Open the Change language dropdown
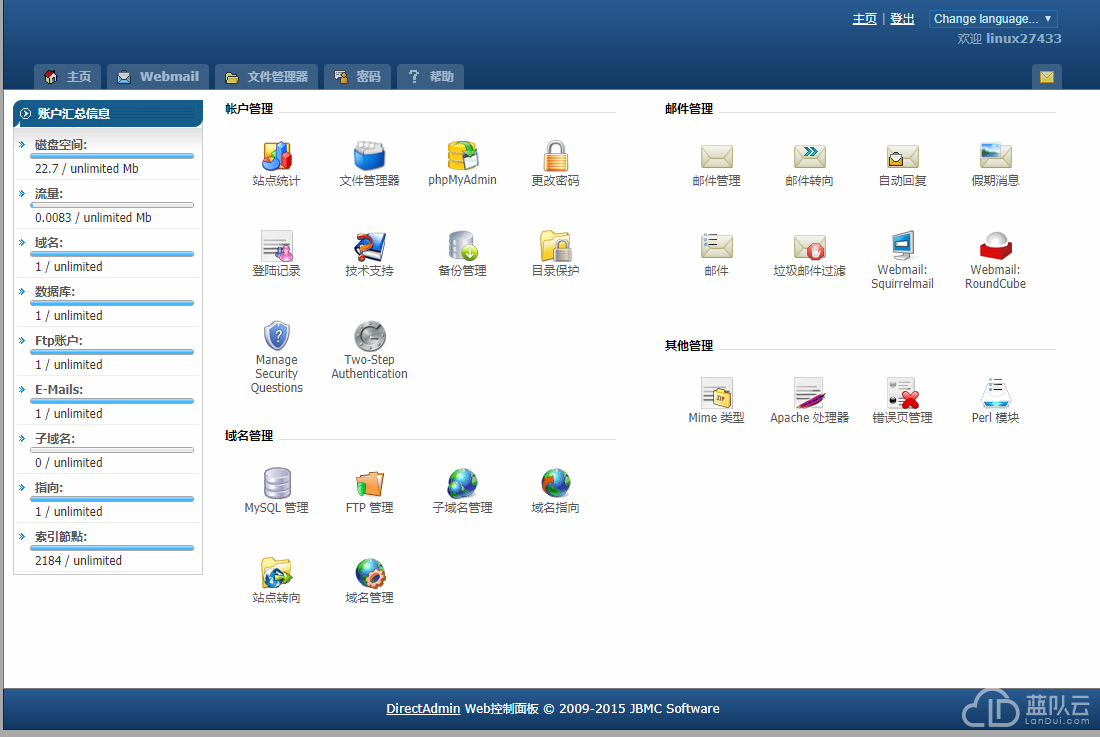The width and height of the screenshot is (1100, 737). (x=992, y=19)
